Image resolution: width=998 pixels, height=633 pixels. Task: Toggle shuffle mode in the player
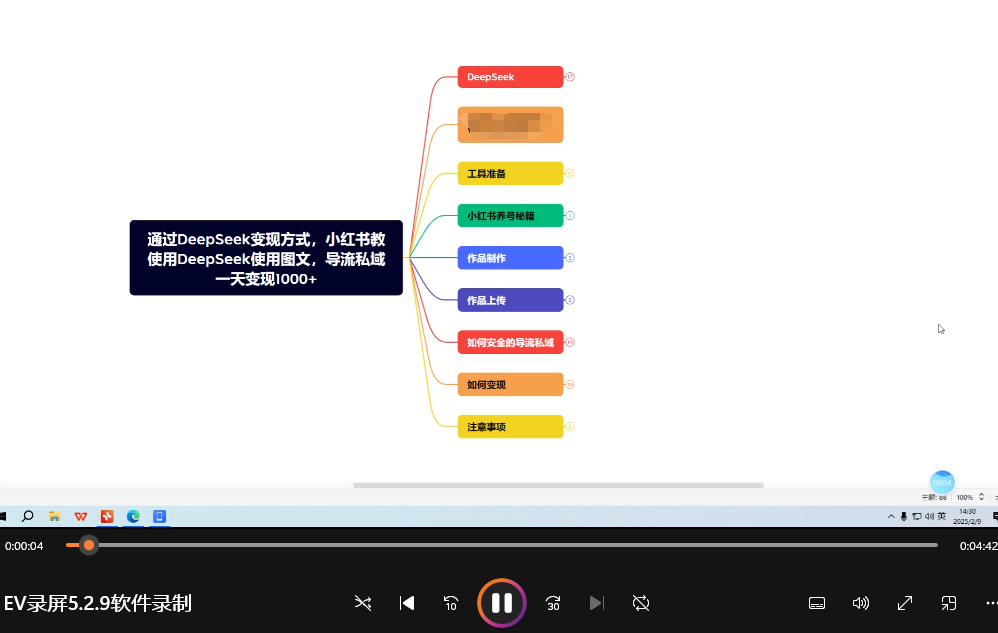363,603
